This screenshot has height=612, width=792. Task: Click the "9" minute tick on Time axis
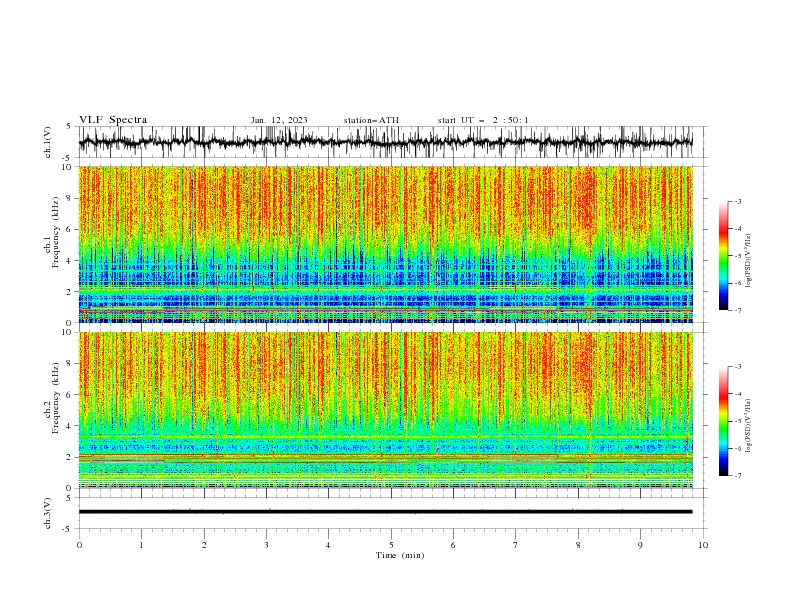pos(640,545)
